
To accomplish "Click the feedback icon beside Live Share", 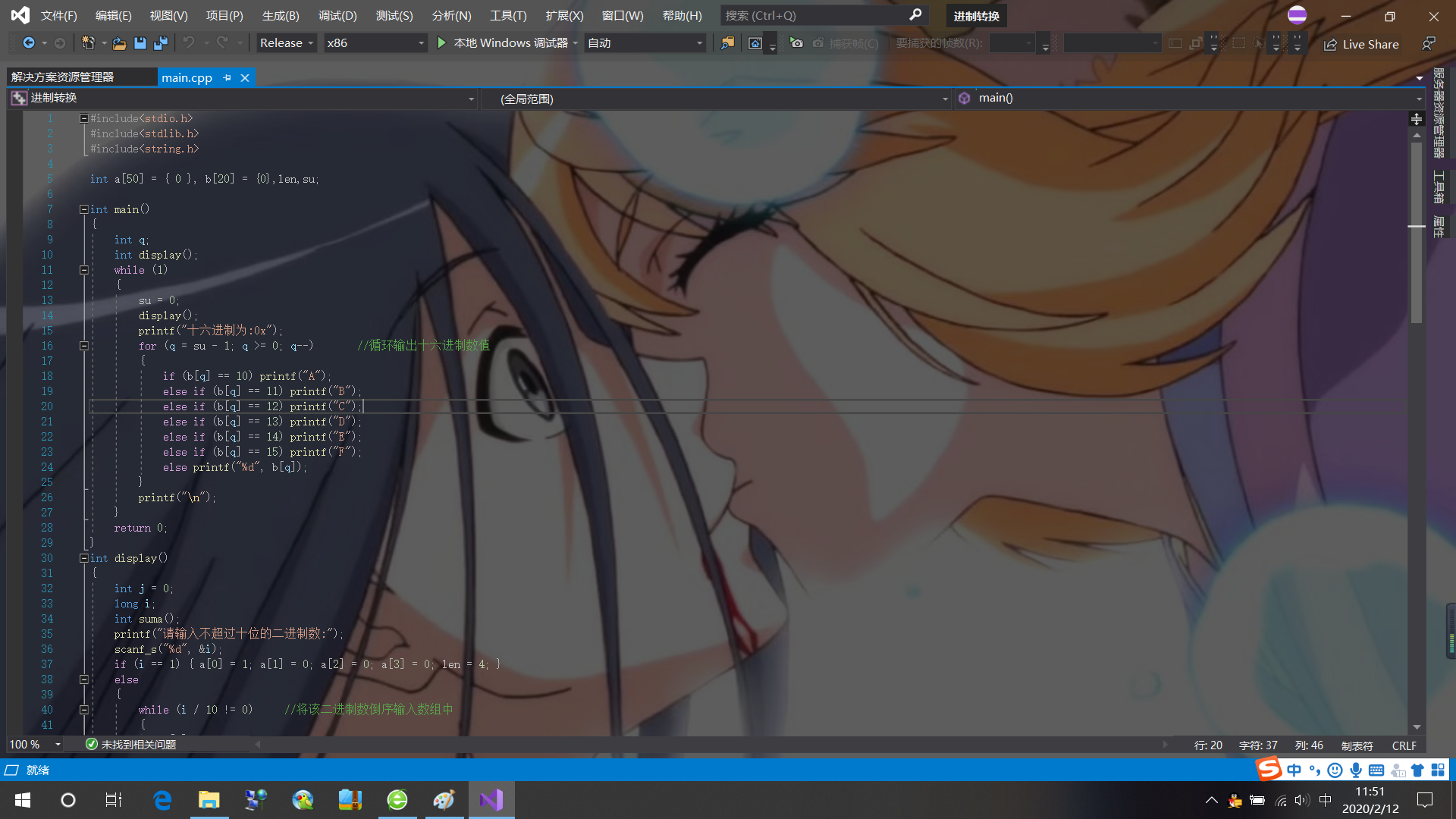I will click(1429, 44).
